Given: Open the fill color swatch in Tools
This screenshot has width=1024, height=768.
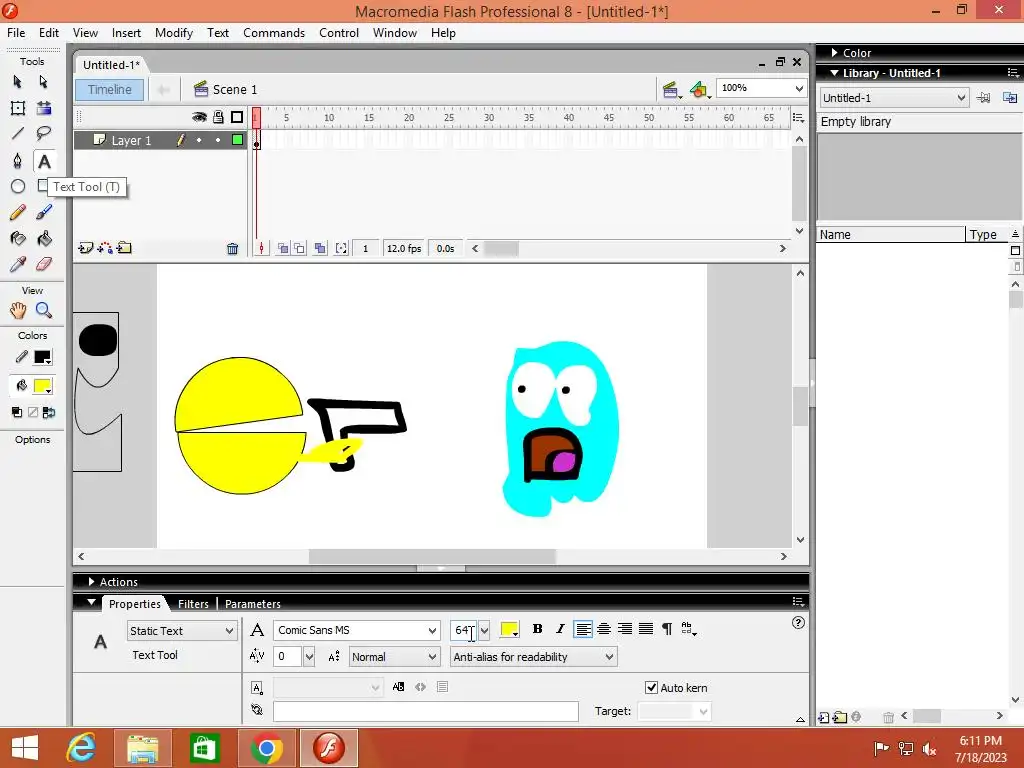Looking at the screenshot, I should pyautogui.click(x=42, y=386).
